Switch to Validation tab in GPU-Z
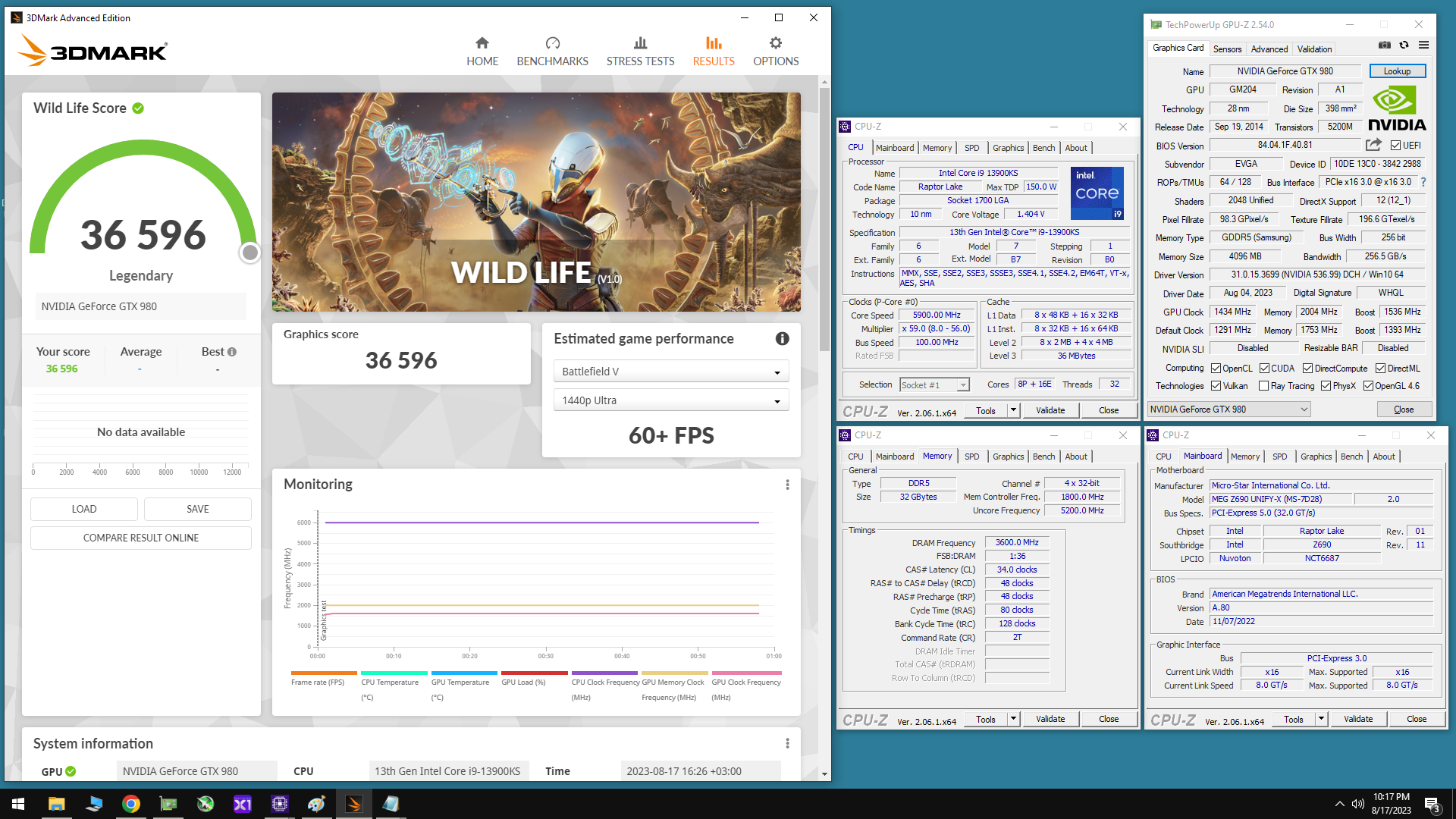The height and width of the screenshot is (819, 1456). (x=1314, y=49)
